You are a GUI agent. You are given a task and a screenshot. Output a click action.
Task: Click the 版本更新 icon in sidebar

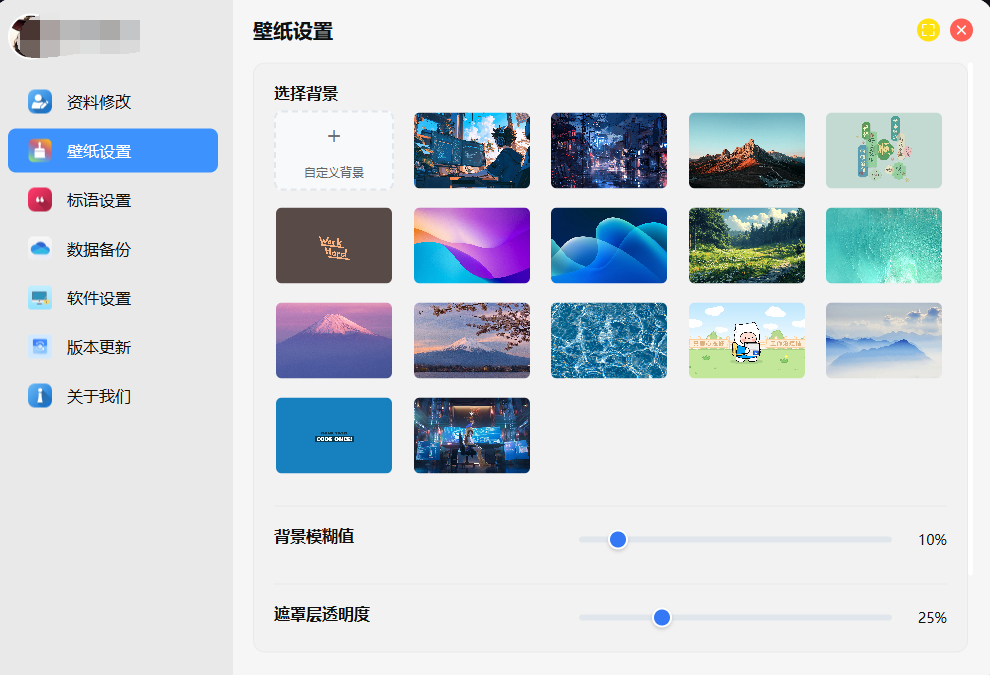40,347
